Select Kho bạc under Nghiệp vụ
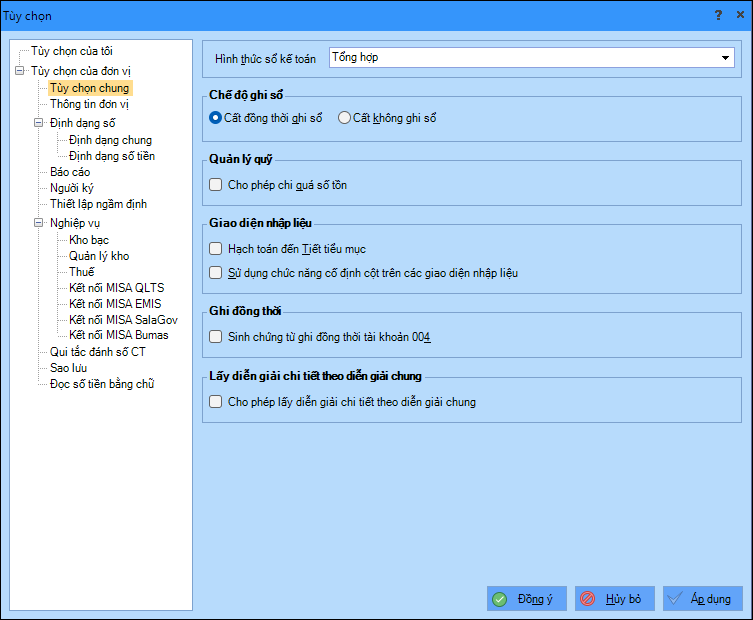The height and width of the screenshot is (620, 753). pyautogui.click(x=89, y=240)
